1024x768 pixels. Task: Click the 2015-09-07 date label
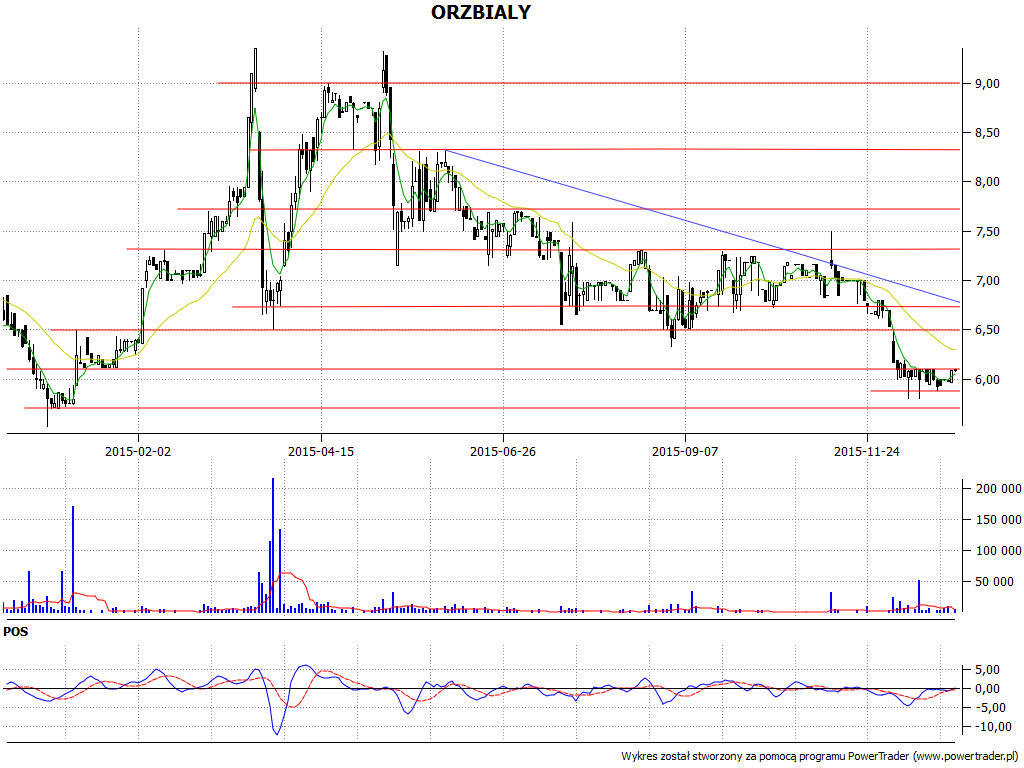point(685,451)
